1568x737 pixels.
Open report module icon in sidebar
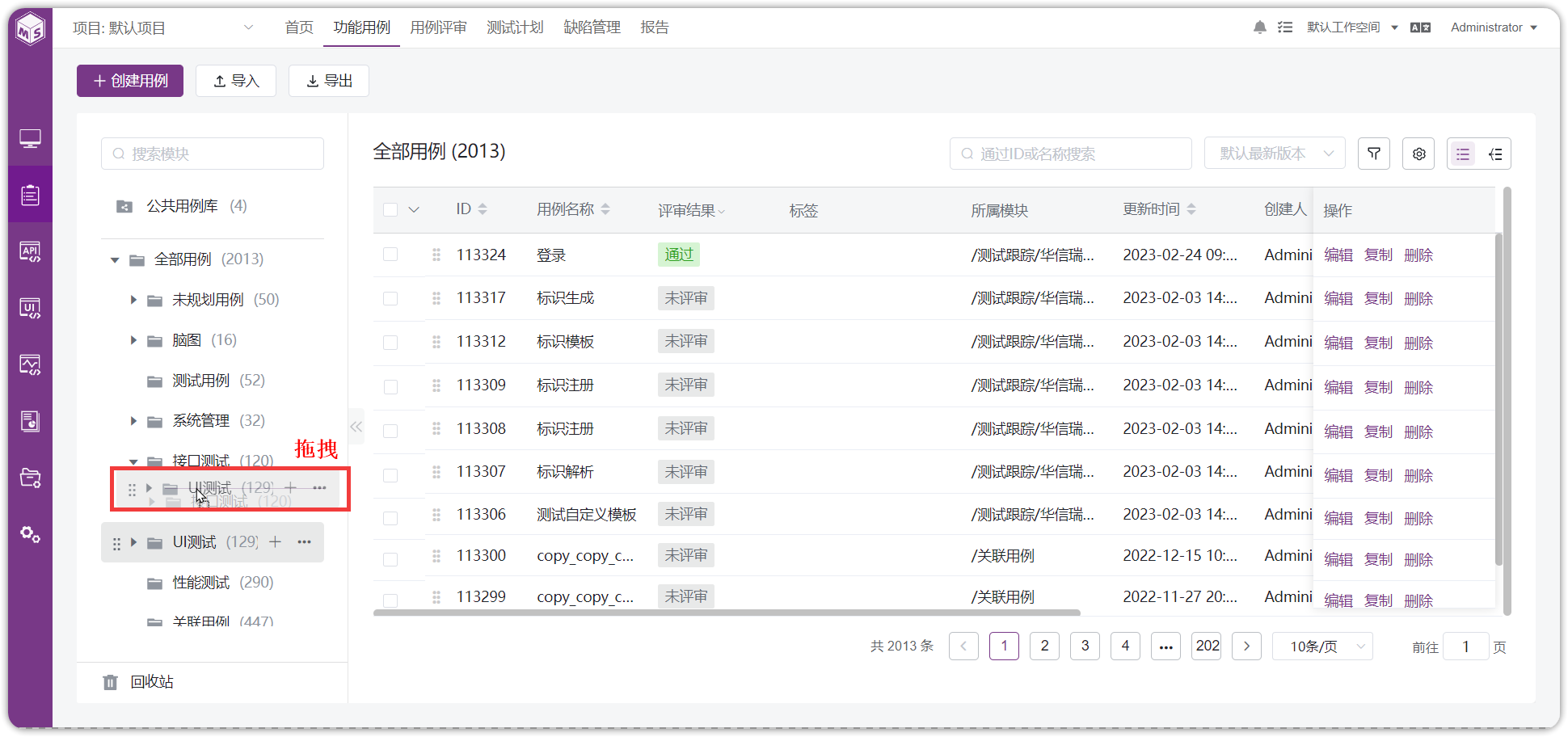pyautogui.click(x=30, y=421)
